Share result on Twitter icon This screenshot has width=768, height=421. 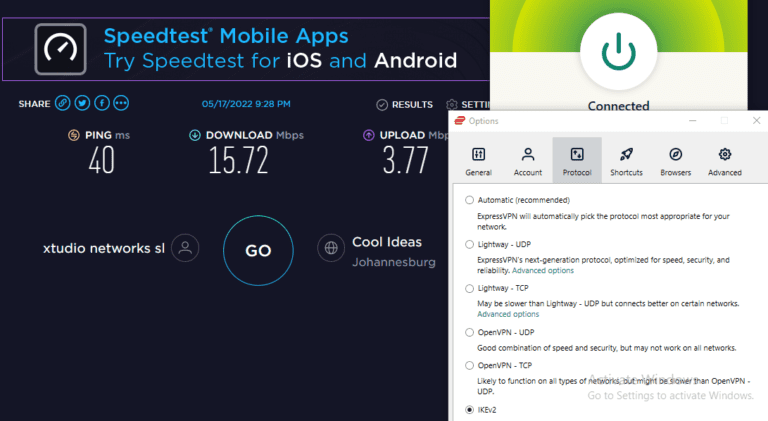coord(82,103)
